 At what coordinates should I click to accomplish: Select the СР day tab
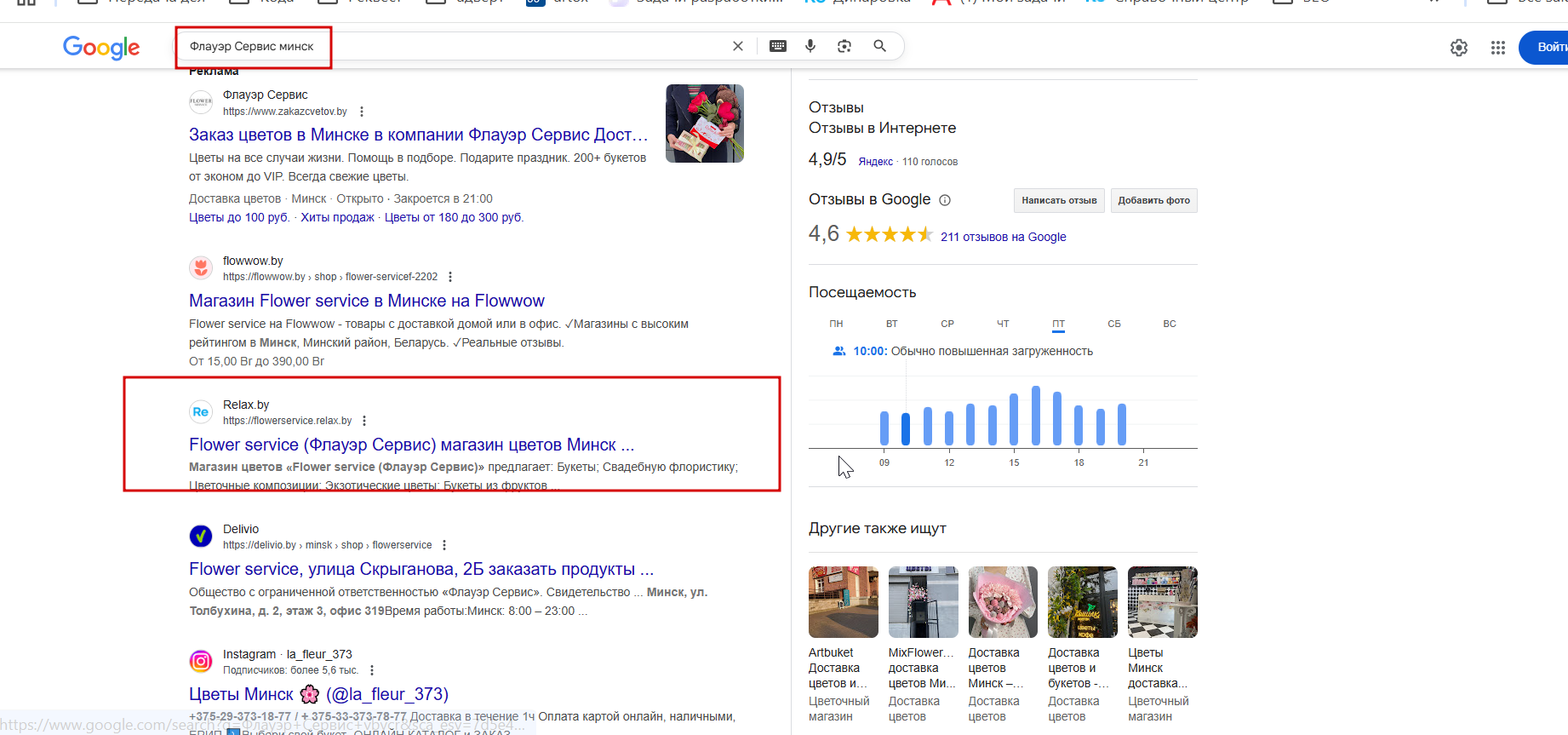[947, 324]
